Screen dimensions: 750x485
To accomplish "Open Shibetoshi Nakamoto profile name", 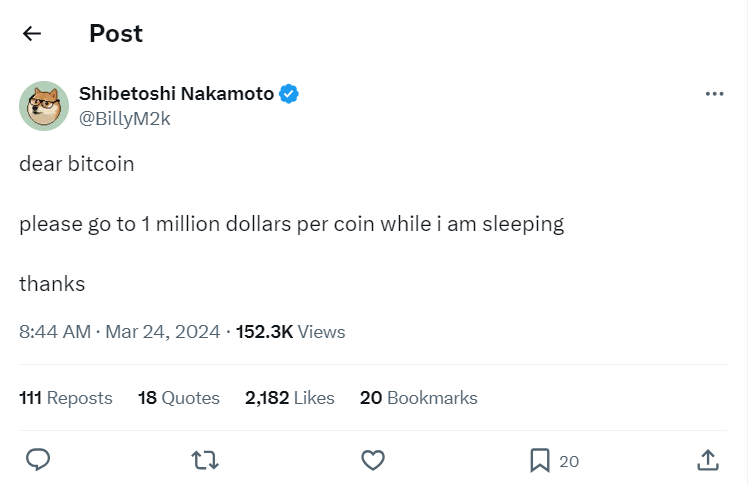I will coord(176,94).
